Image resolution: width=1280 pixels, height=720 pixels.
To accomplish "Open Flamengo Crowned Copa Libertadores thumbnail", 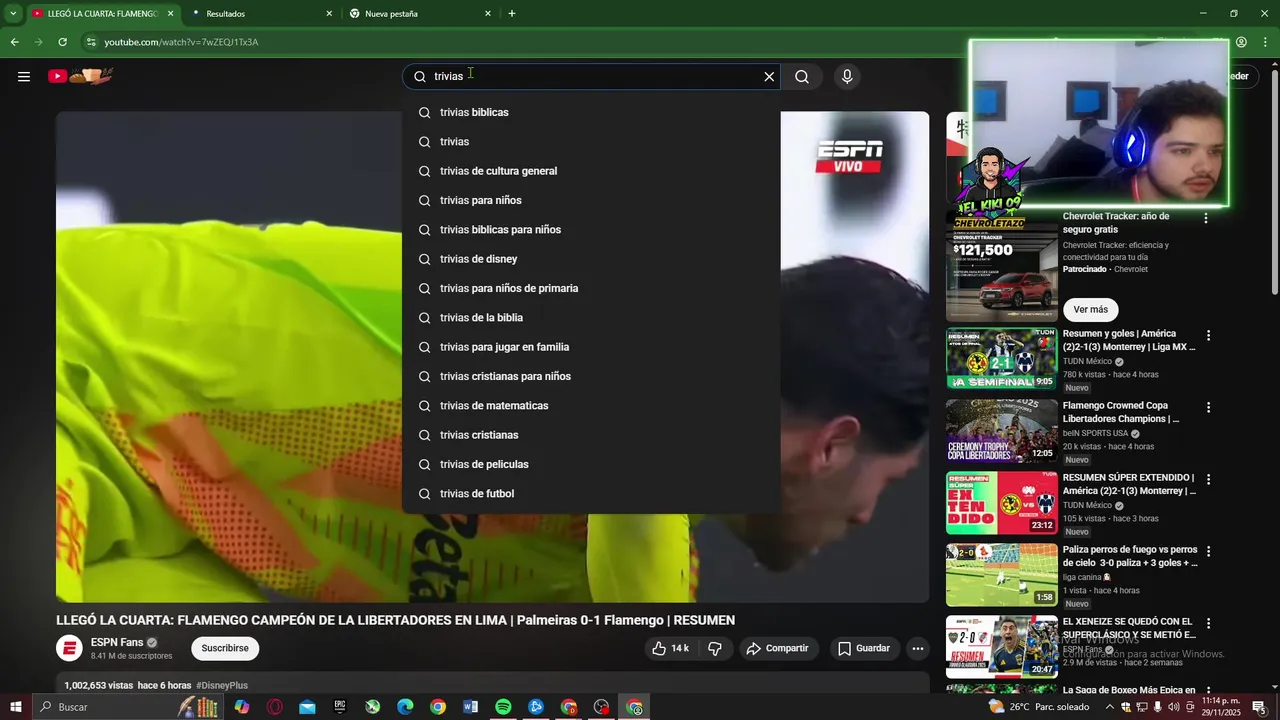I will [x=1001, y=431].
